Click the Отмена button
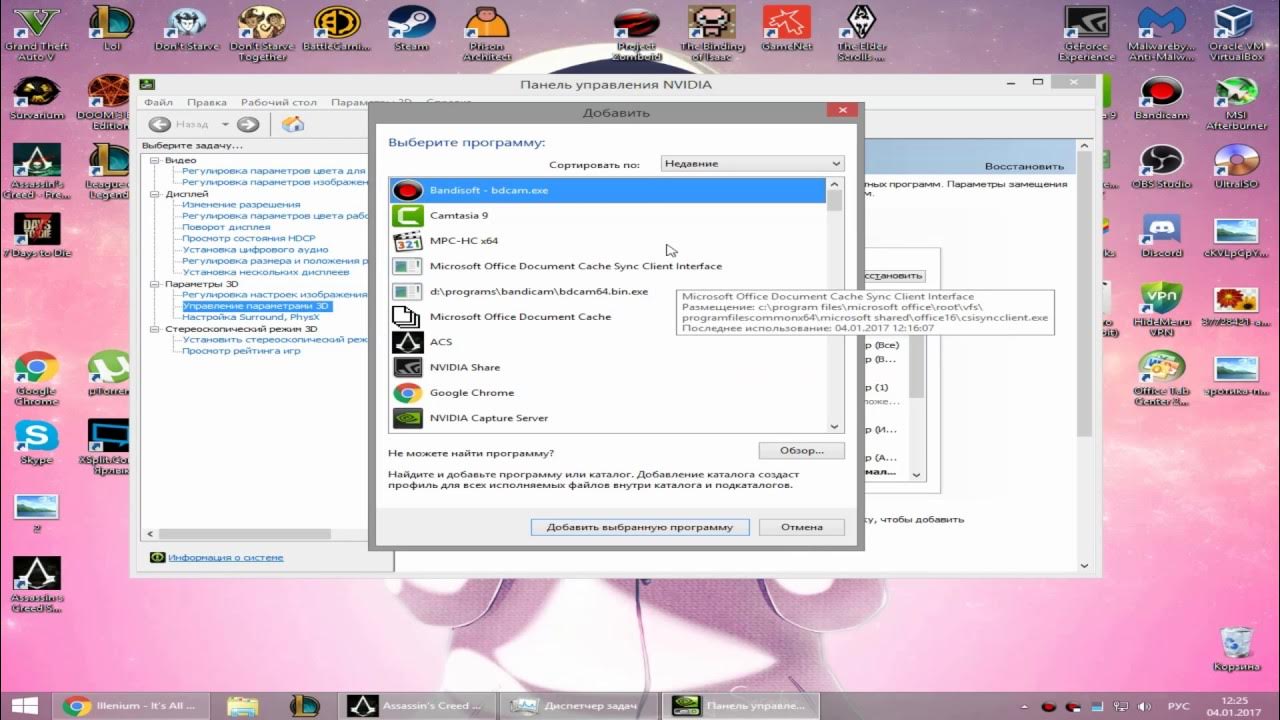The width and height of the screenshot is (1280, 720). (801, 527)
